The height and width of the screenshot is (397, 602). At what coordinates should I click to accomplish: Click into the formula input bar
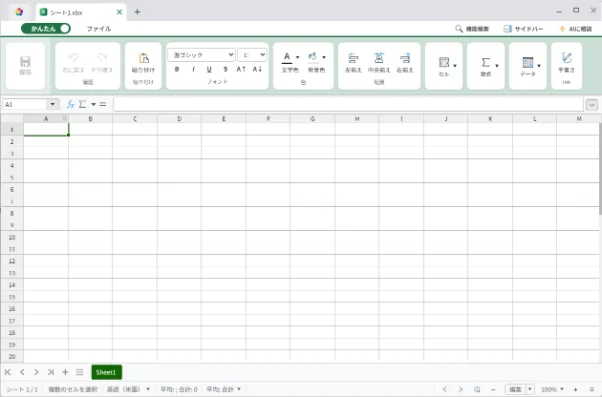pos(348,104)
